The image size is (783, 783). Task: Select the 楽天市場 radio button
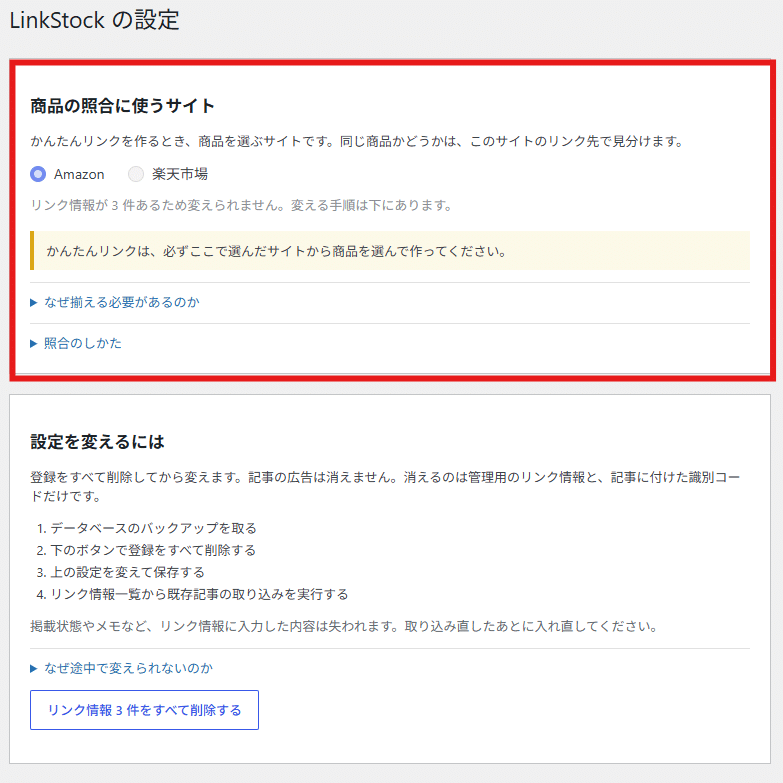(x=136, y=174)
